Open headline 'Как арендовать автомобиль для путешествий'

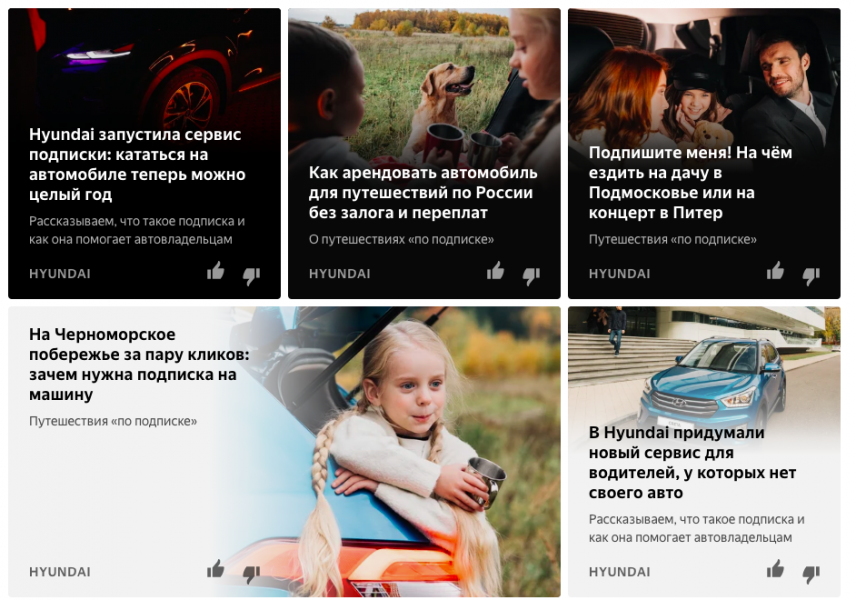423,192
